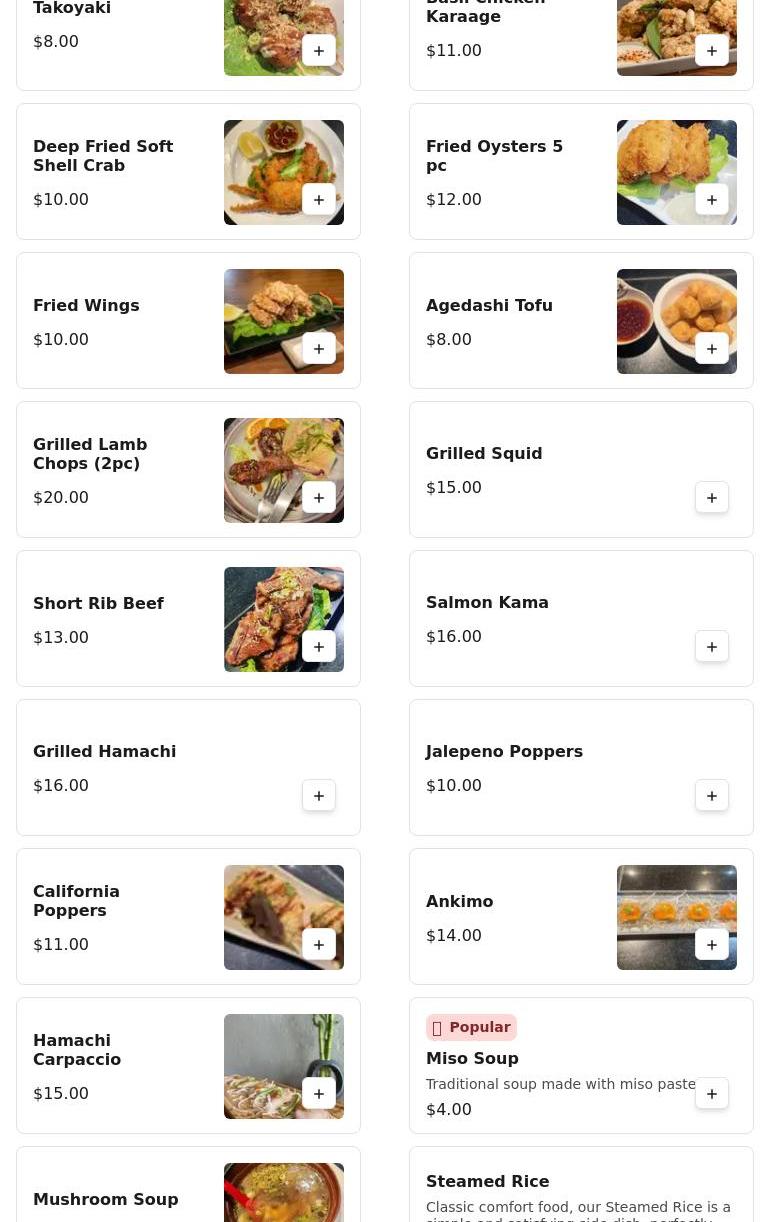Image resolution: width=770 pixels, height=1222 pixels.
Task: Open the Mushroom Soup image
Action: click(x=284, y=1193)
